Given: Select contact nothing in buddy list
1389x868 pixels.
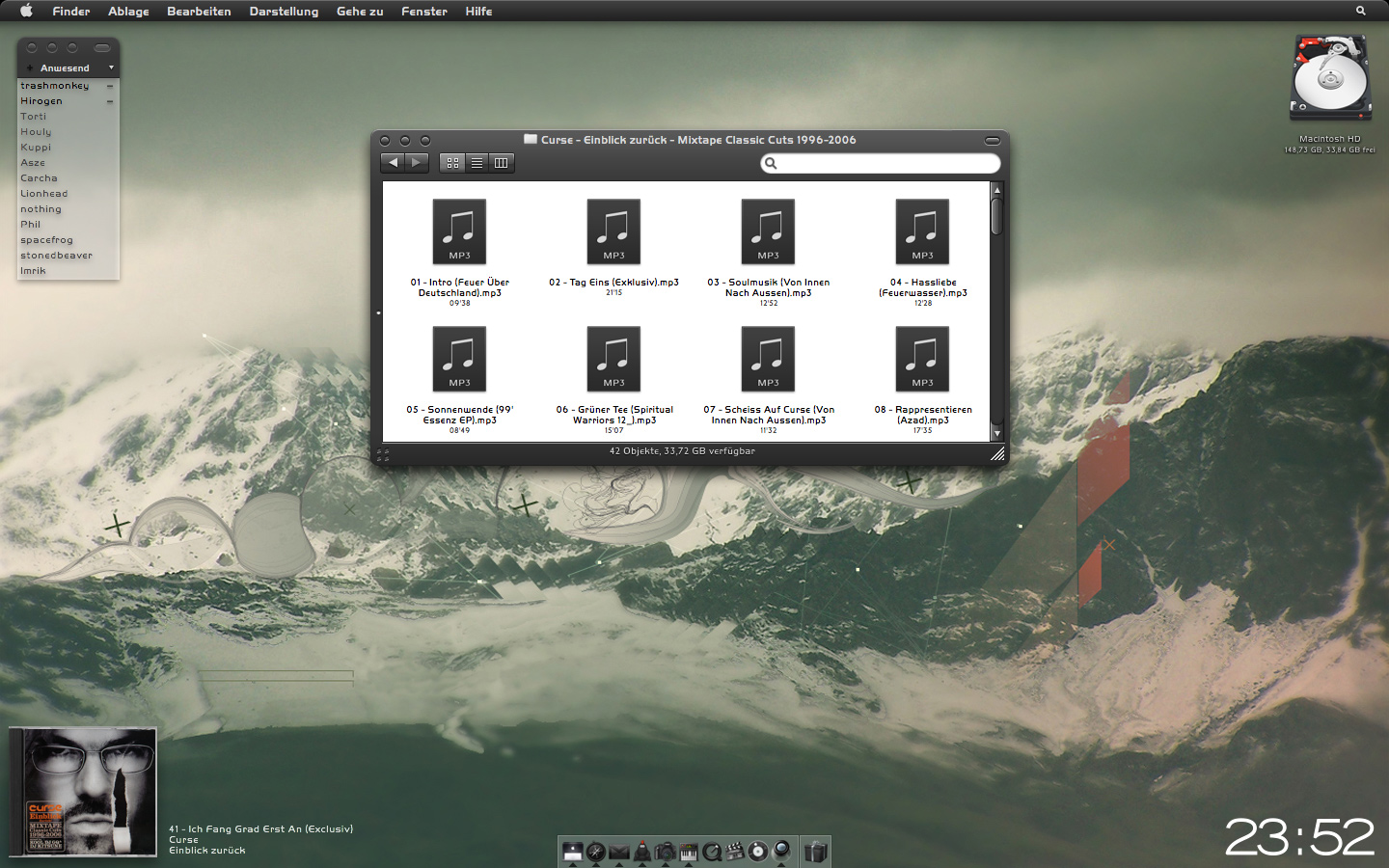Looking at the screenshot, I should pos(68,209).
